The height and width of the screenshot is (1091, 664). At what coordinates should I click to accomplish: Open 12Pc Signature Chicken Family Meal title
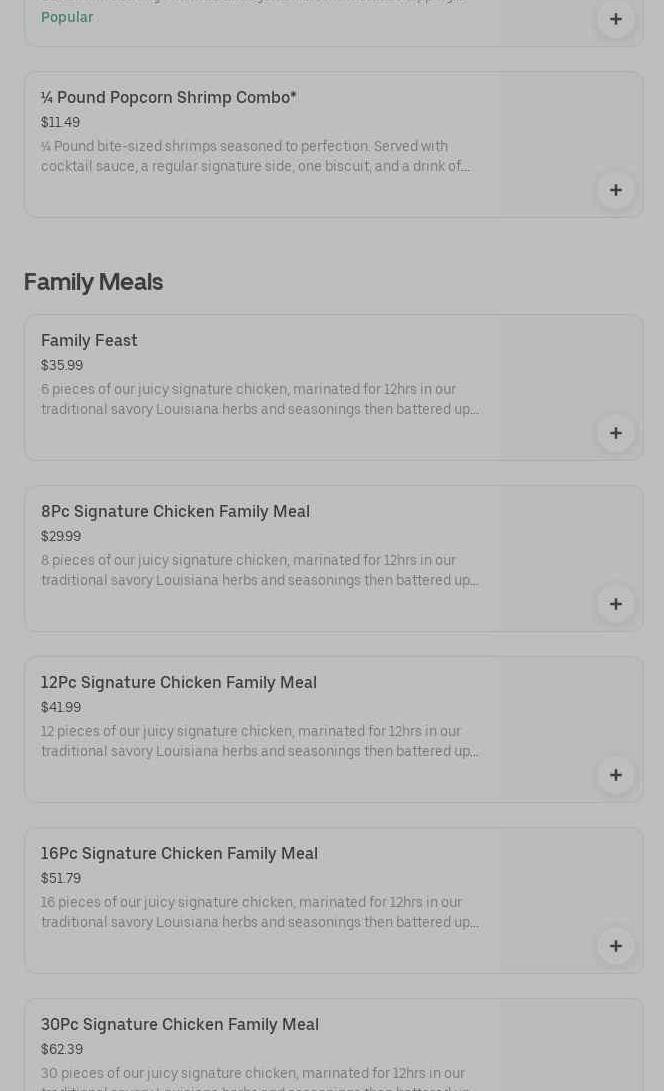click(x=178, y=682)
